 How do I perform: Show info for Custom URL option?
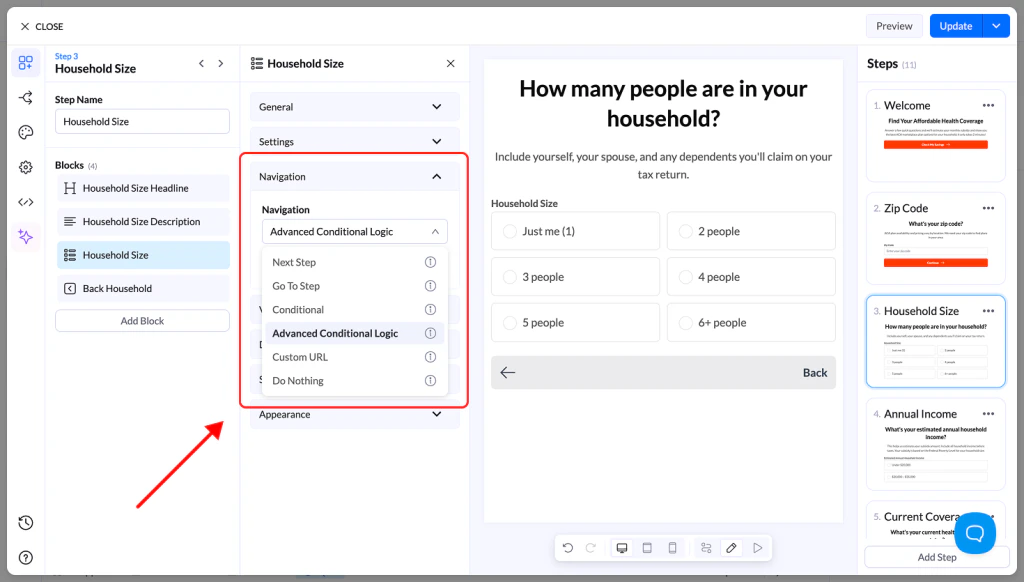coord(430,357)
